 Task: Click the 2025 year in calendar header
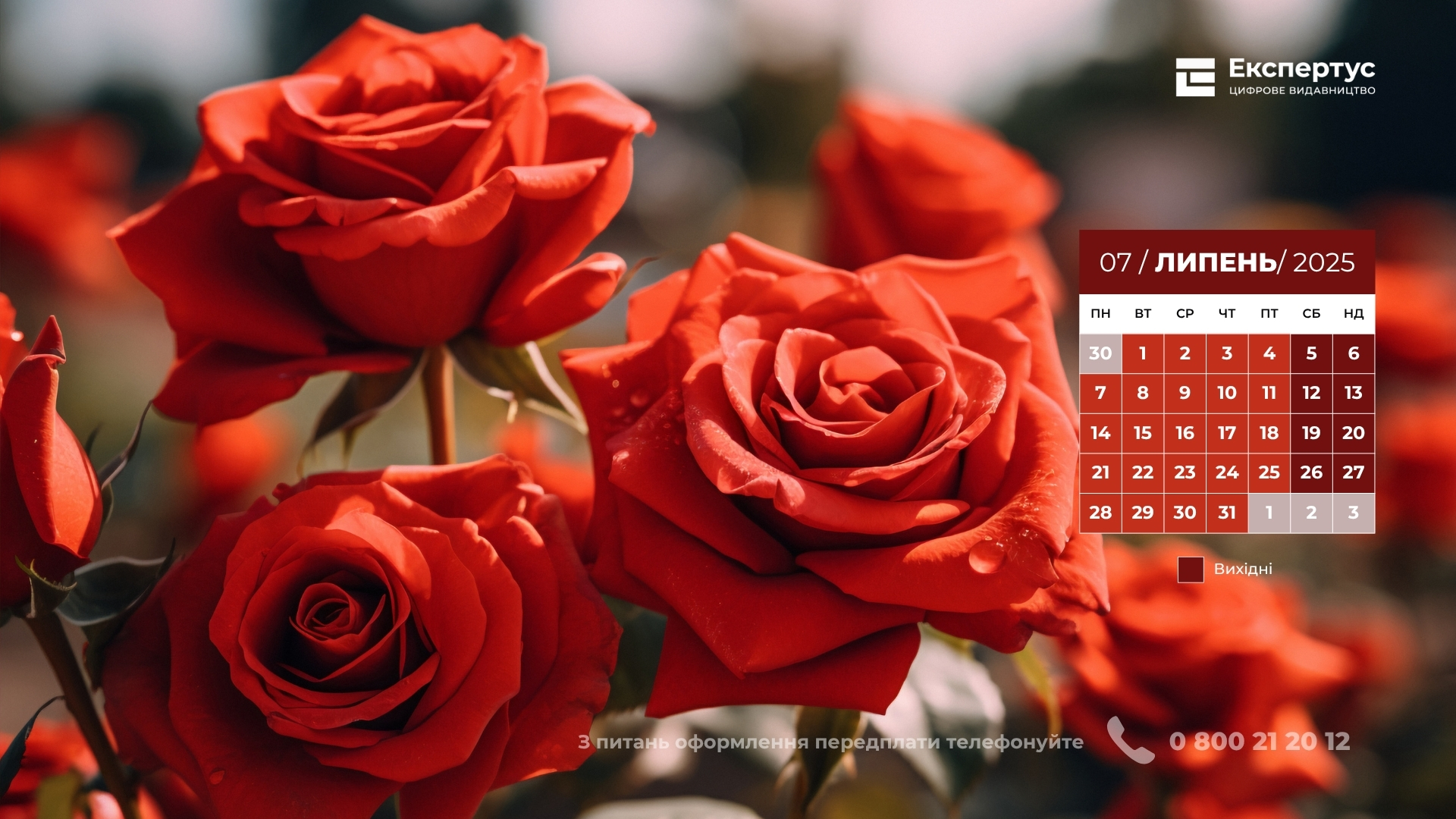[x=1323, y=262]
